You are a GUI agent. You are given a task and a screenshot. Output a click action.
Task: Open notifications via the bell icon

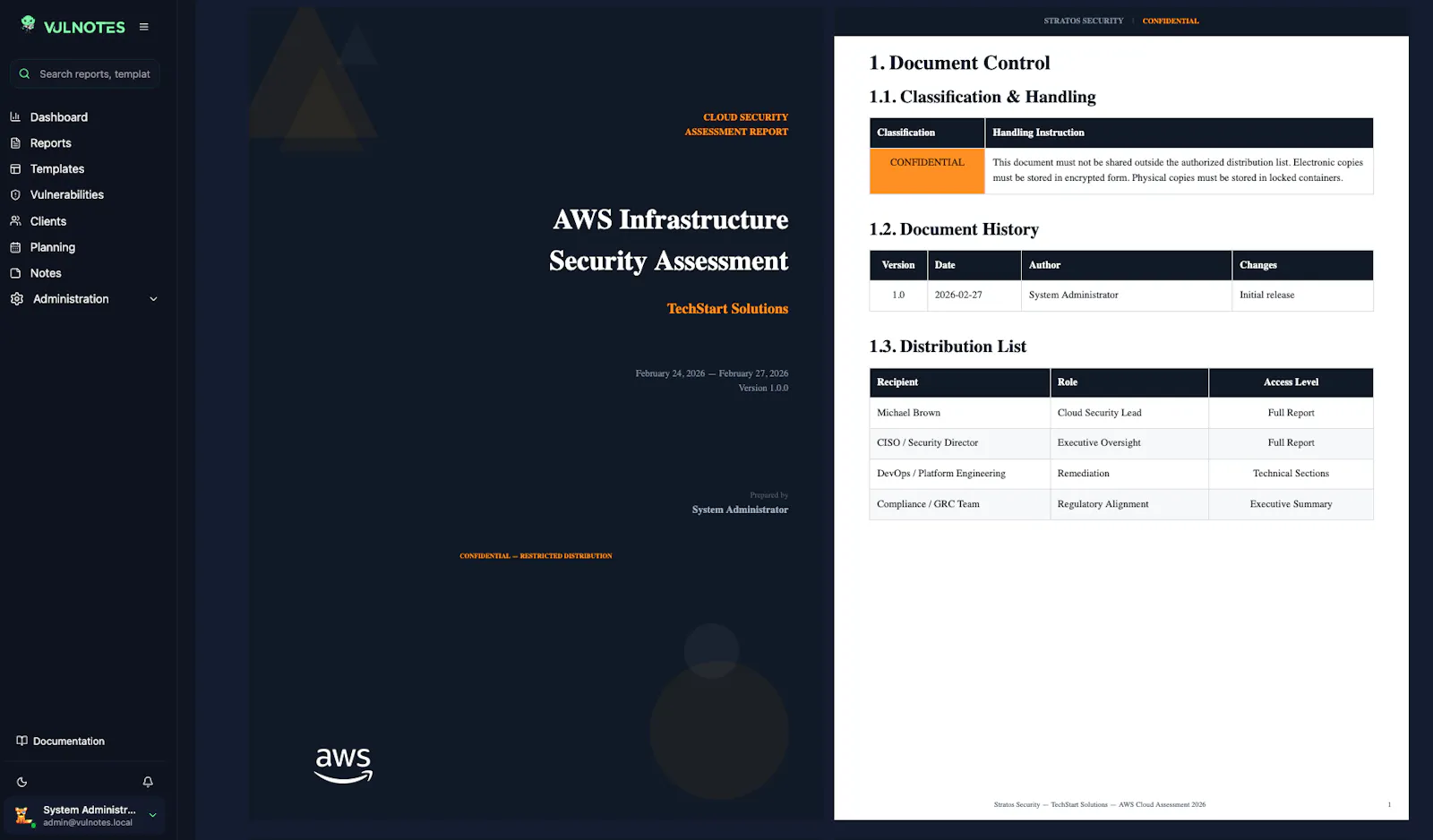coord(148,782)
